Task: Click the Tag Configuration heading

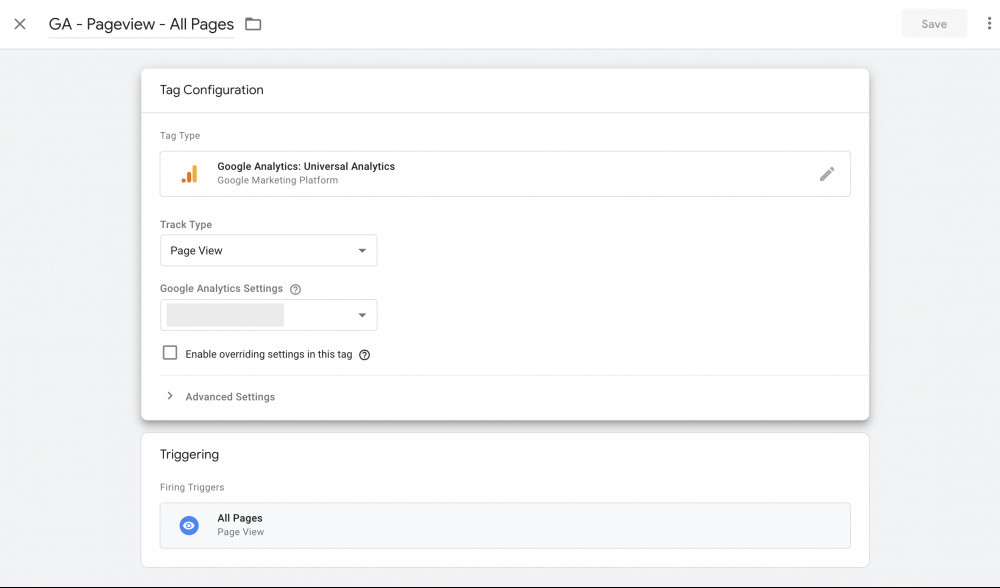Action: point(212,90)
